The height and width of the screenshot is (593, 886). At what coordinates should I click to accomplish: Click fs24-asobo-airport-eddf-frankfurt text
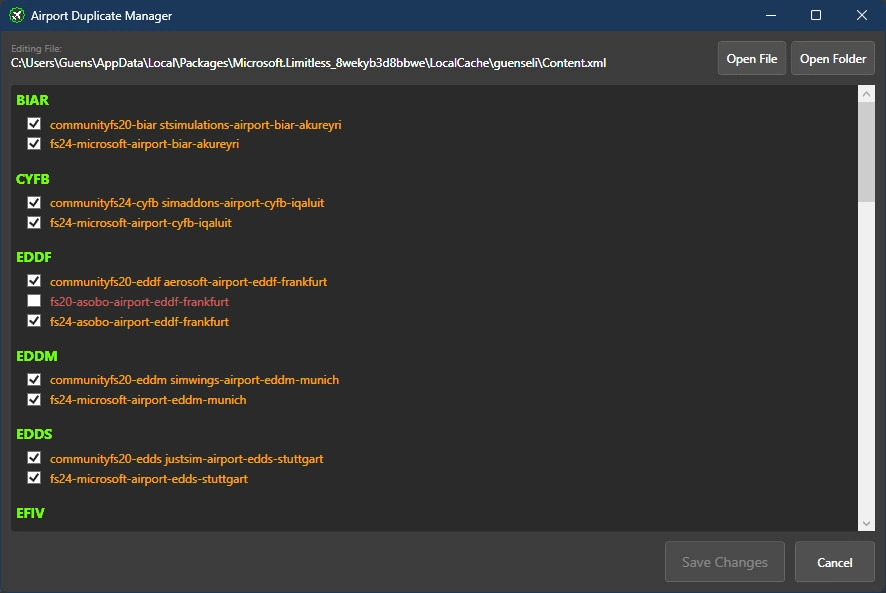[140, 322]
